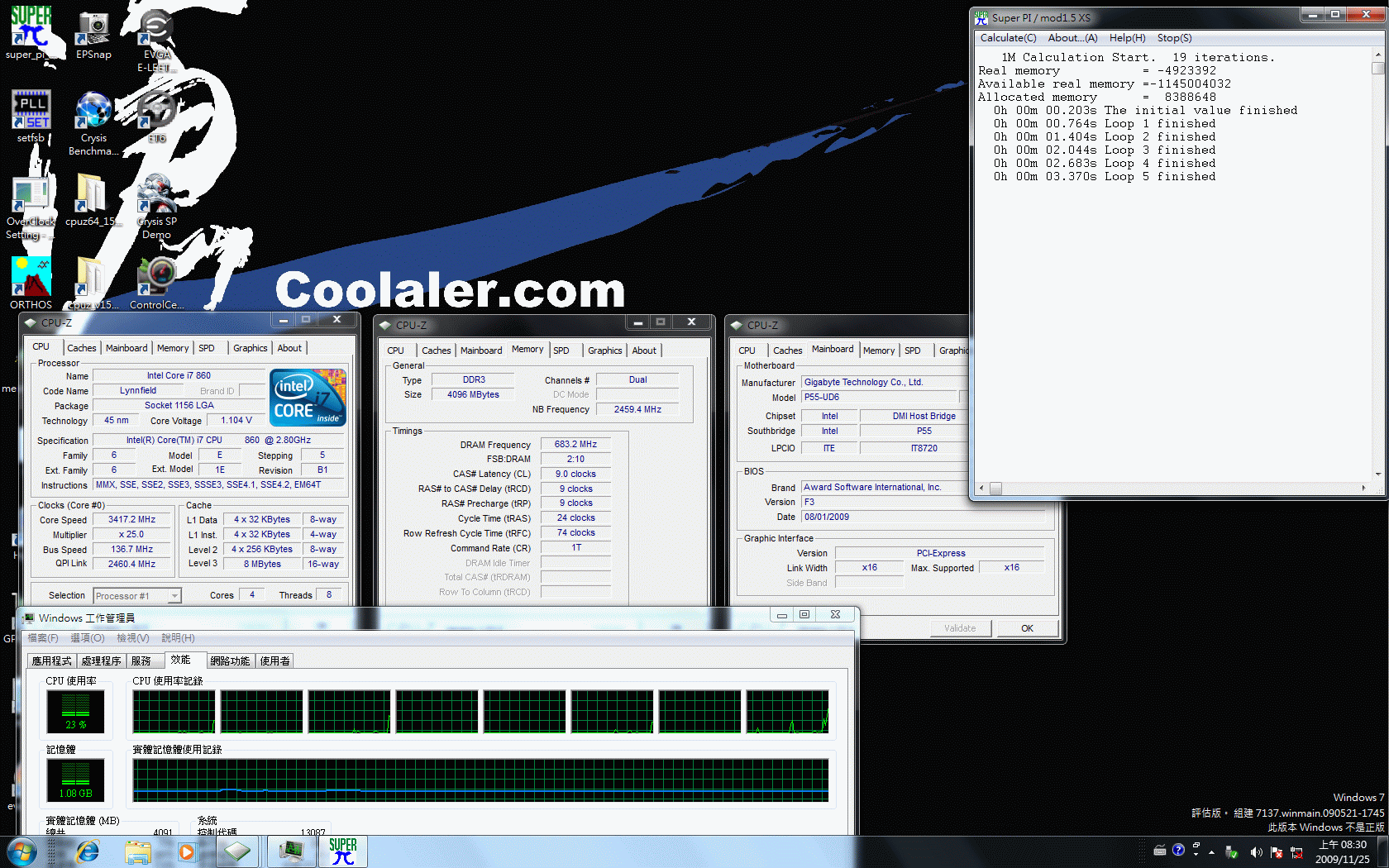Viewport: 1389px width, 868px height.
Task: Open the cpuz64_15 folder icon
Action: point(92,199)
